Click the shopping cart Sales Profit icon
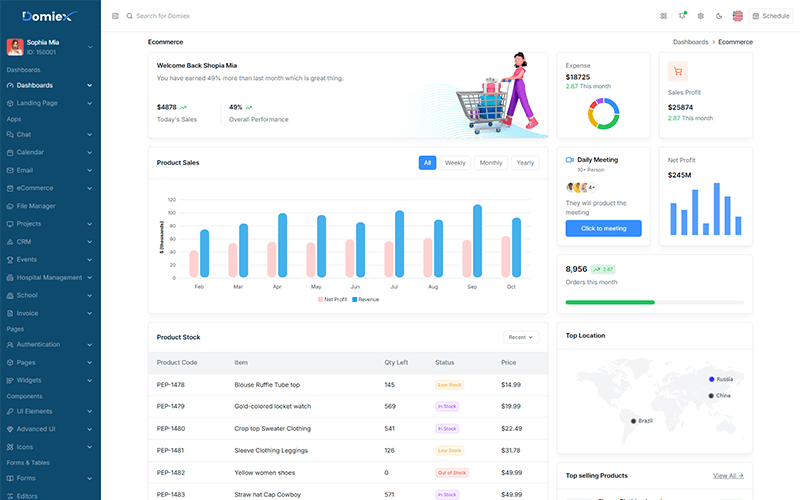The image size is (800, 500). (678, 71)
